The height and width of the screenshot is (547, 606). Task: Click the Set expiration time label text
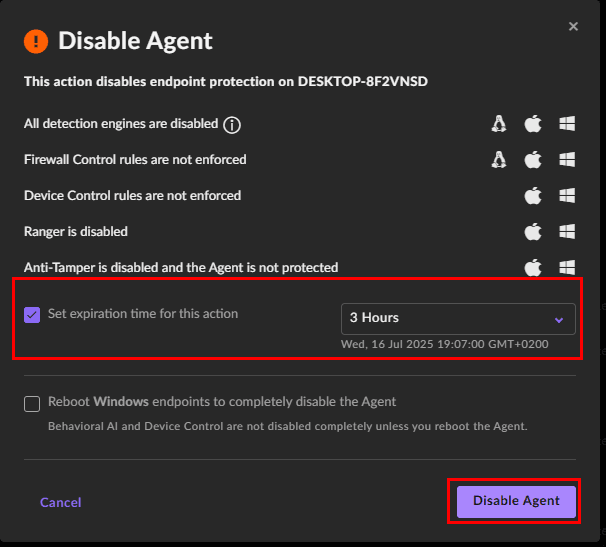click(x=143, y=314)
